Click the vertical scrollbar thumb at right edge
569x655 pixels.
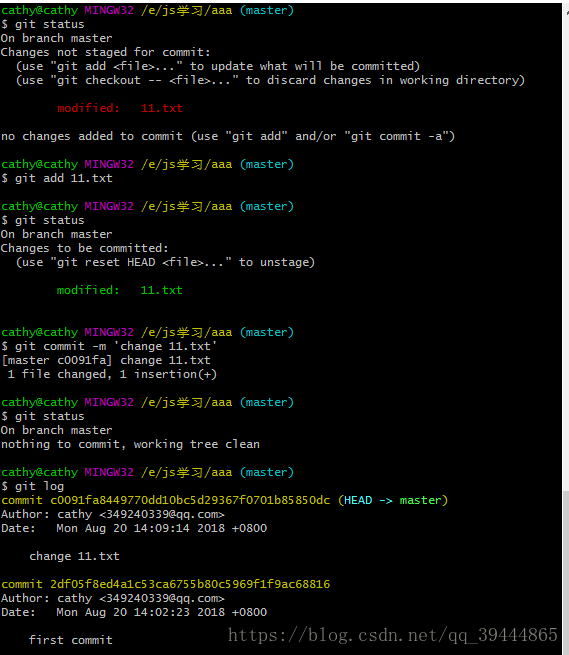(566, 572)
